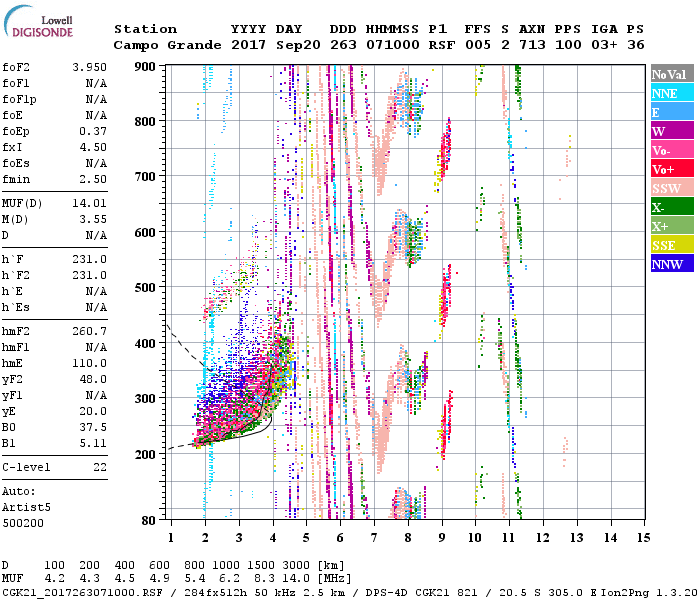Screen dimensions: 700x600
Task: Click the Lowell Digisonde logo
Action: click(38, 22)
